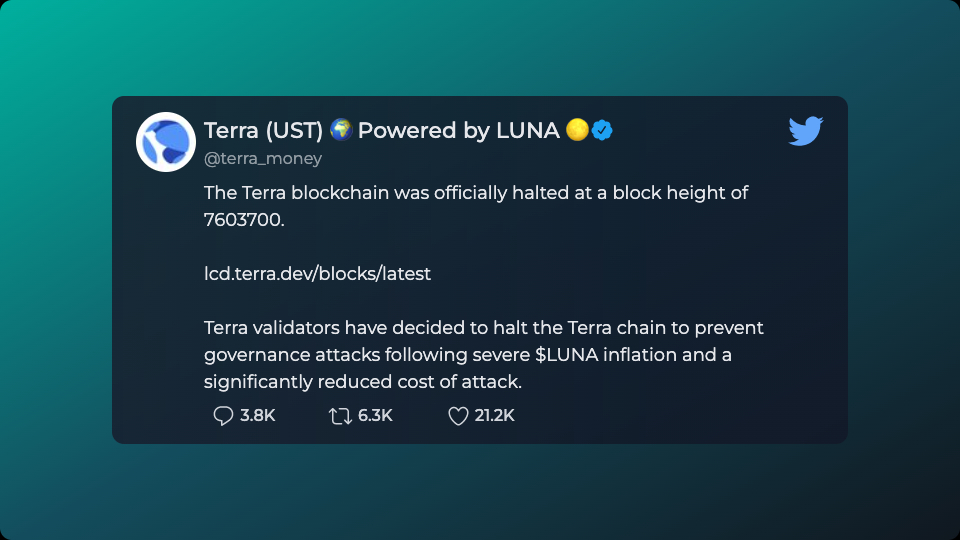Click the blue verified checkmark badge
Image resolution: width=960 pixels, height=540 pixels.
(602, 130)
